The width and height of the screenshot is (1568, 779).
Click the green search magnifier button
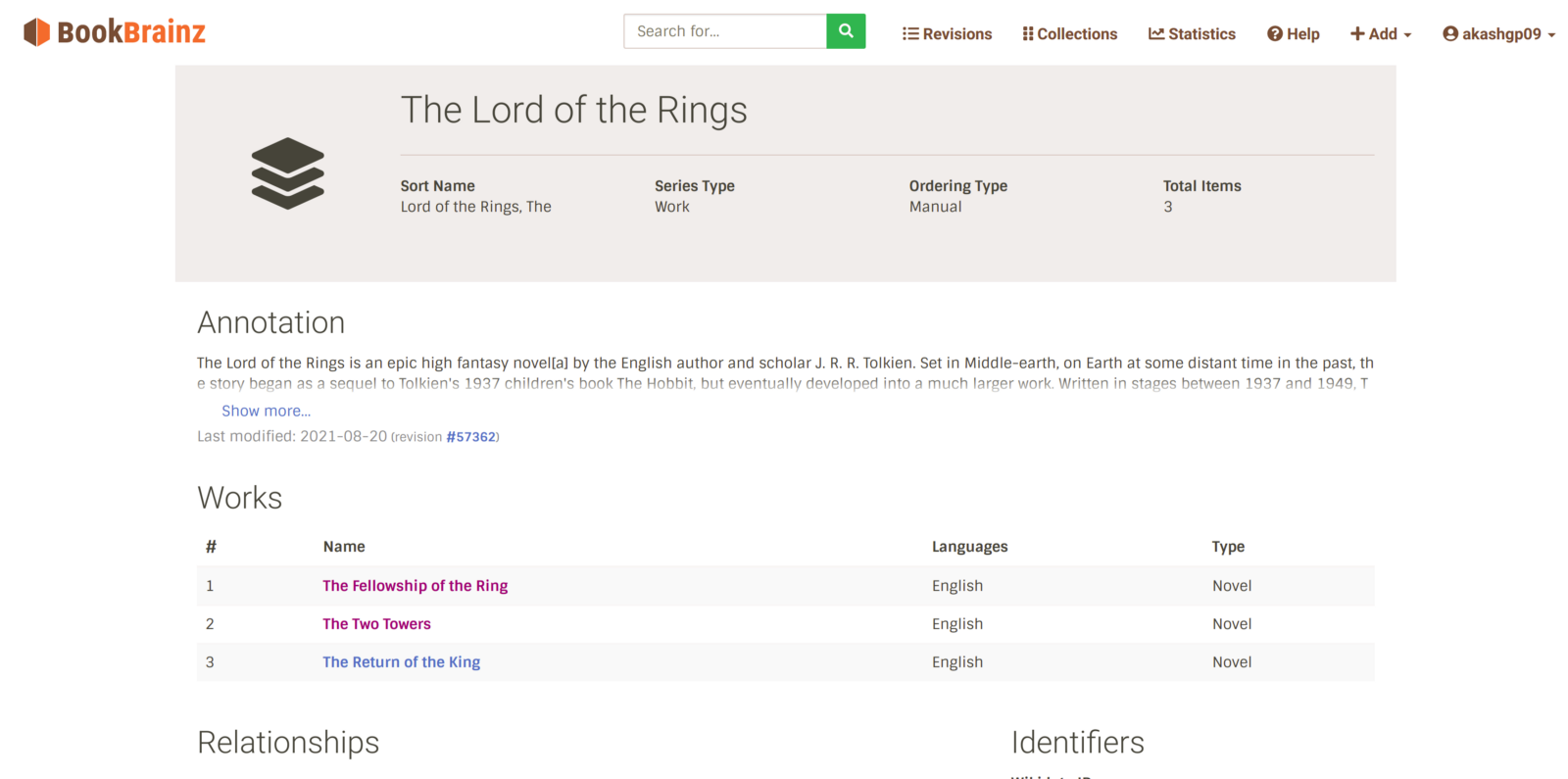(846, 31)
